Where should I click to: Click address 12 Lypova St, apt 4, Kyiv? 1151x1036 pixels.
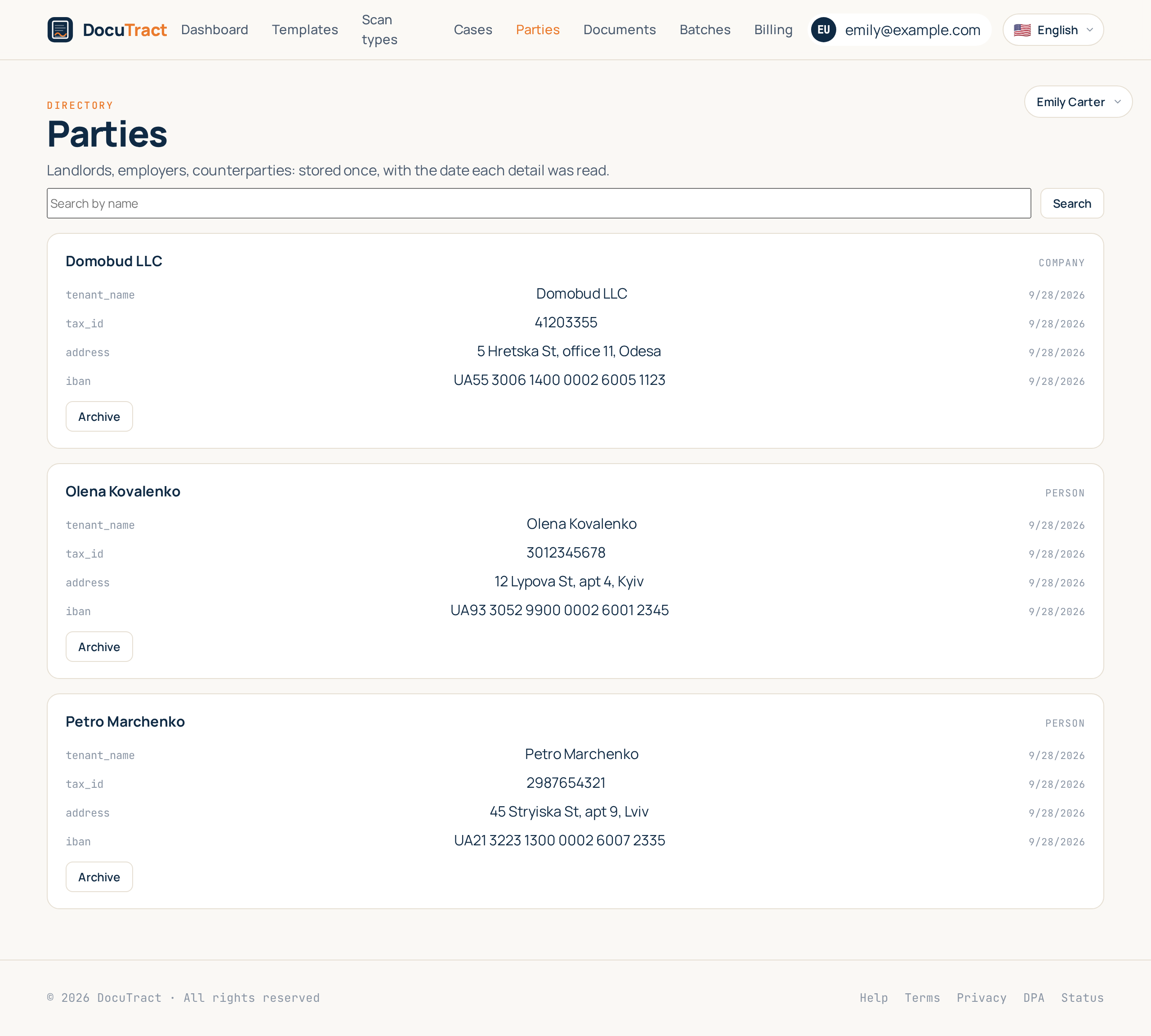coord(569,582)
